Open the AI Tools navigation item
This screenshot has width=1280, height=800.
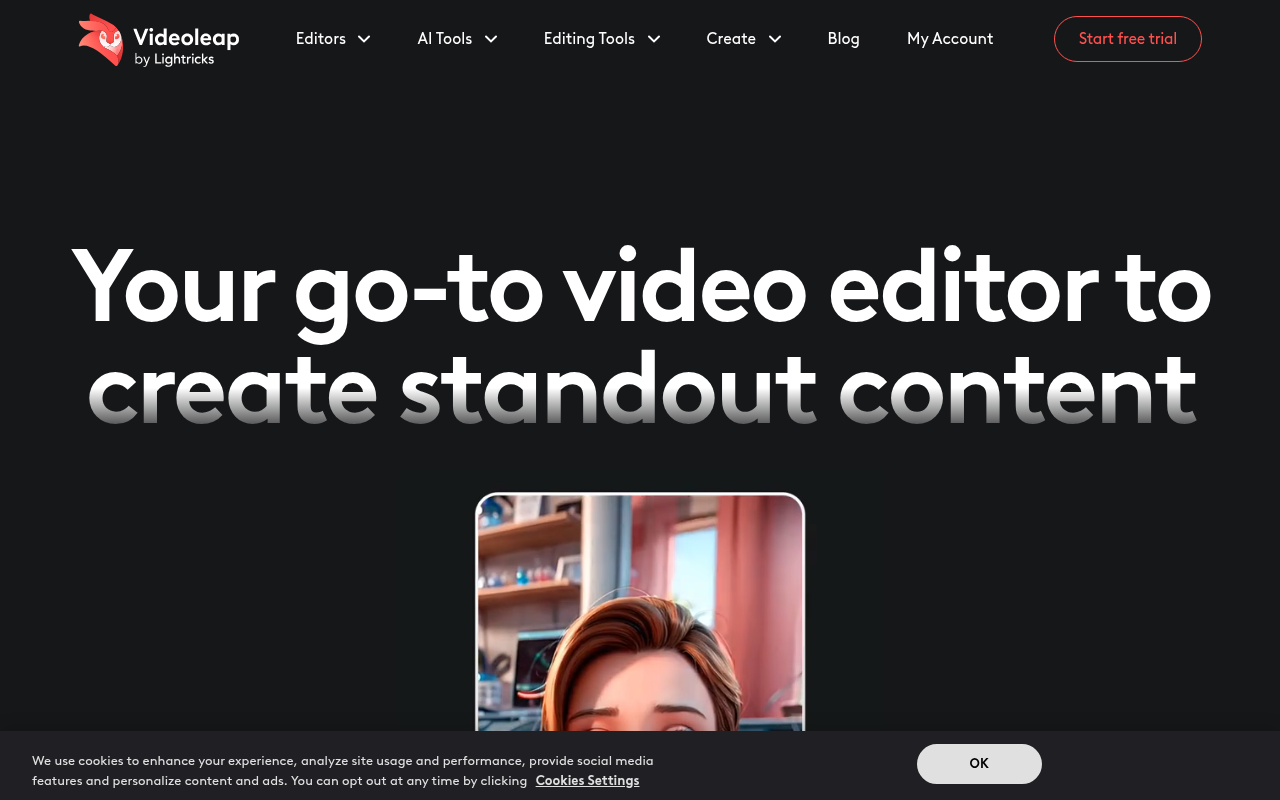point(445,39)
